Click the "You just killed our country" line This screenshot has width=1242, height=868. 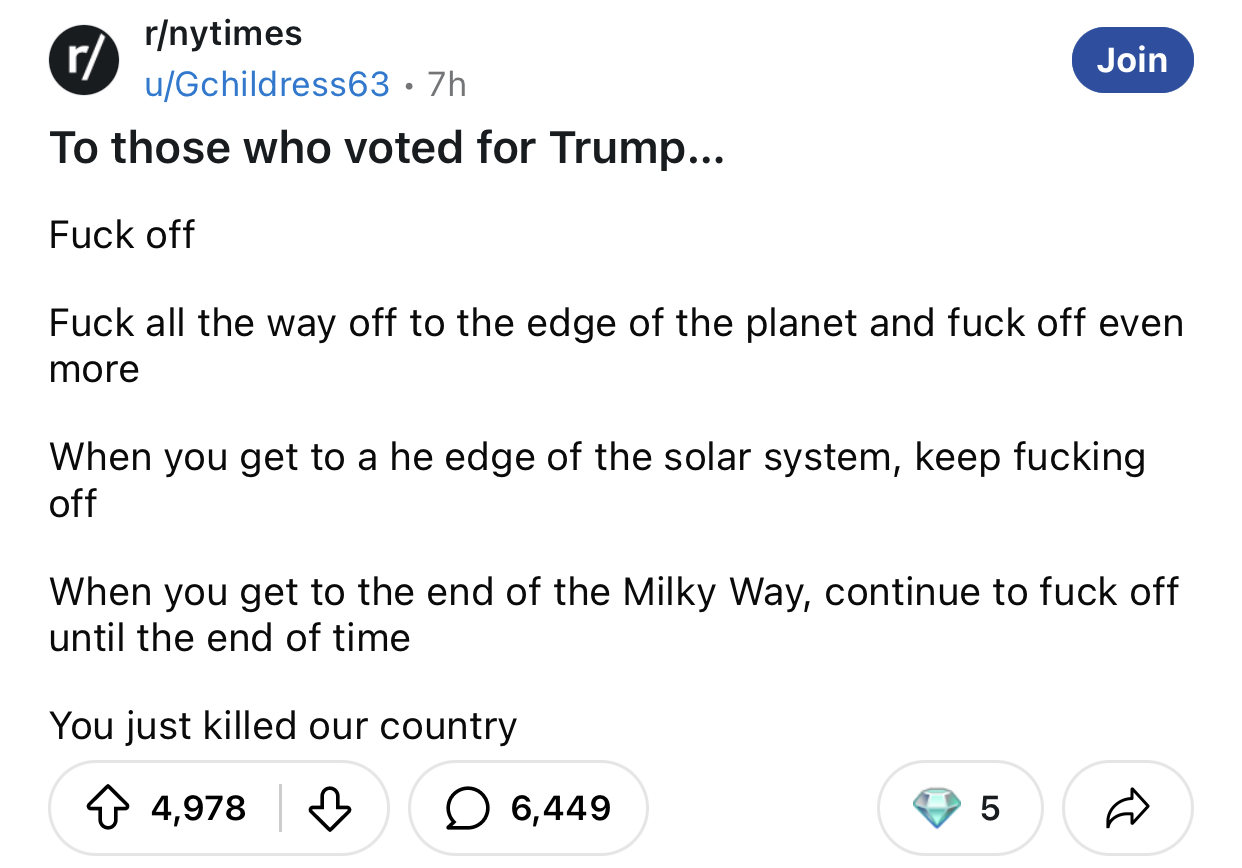[283, 725]
